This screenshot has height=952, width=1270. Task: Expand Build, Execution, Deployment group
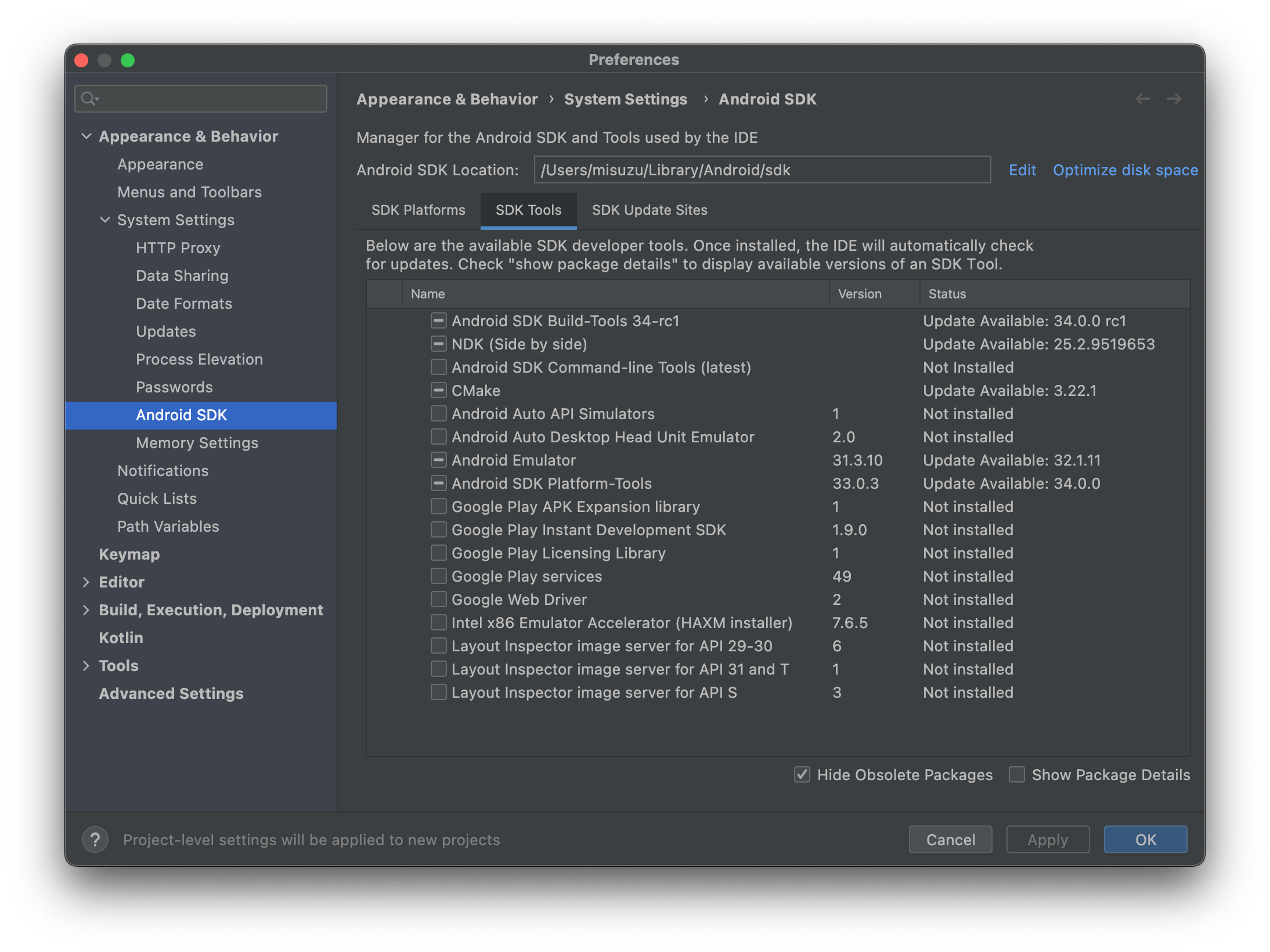(86, 610)
